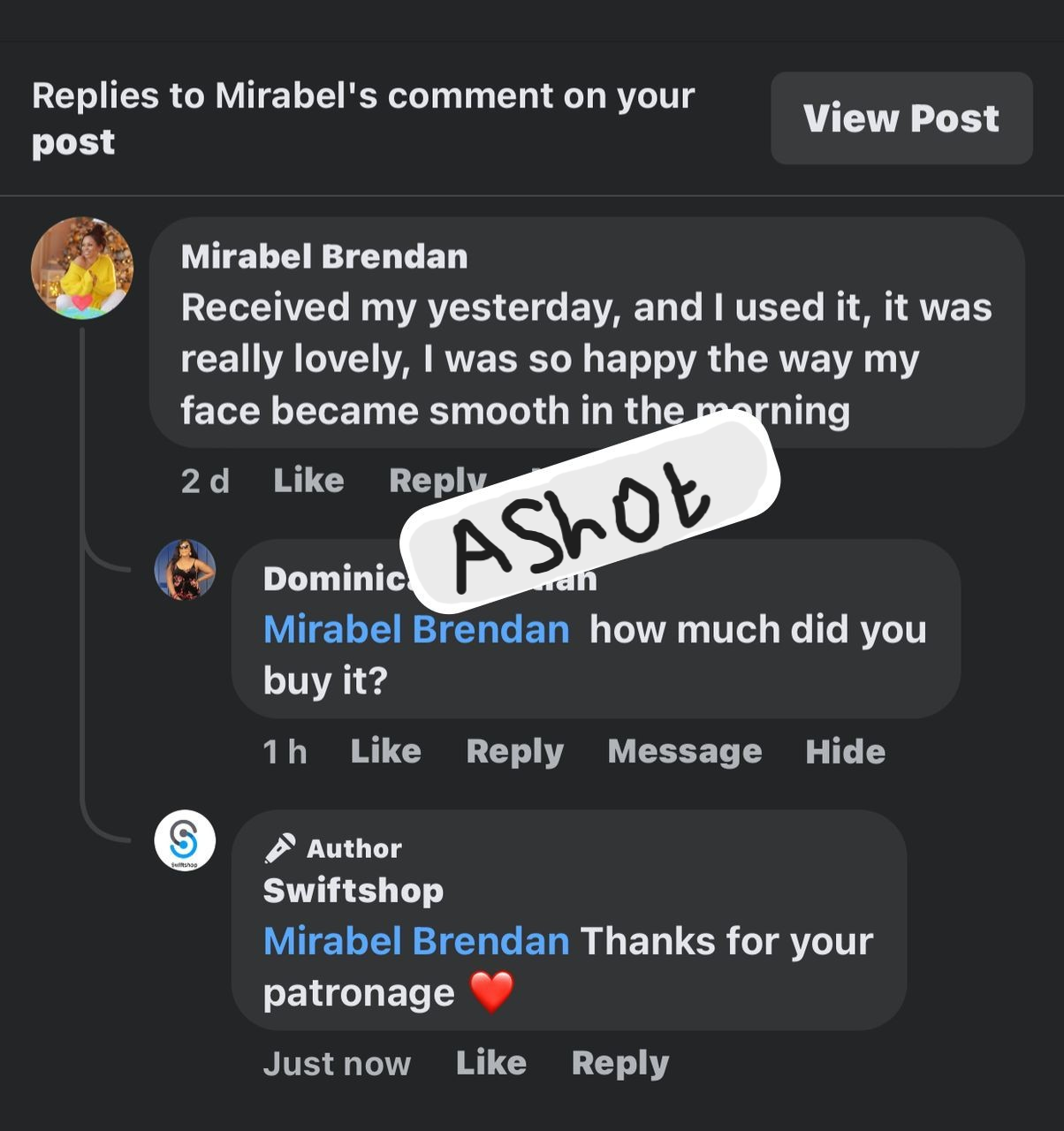Like Swiftshop's 'Thanks for your patronage' reply
Screen dimensions: 1064x1131
click(490, 1063)
